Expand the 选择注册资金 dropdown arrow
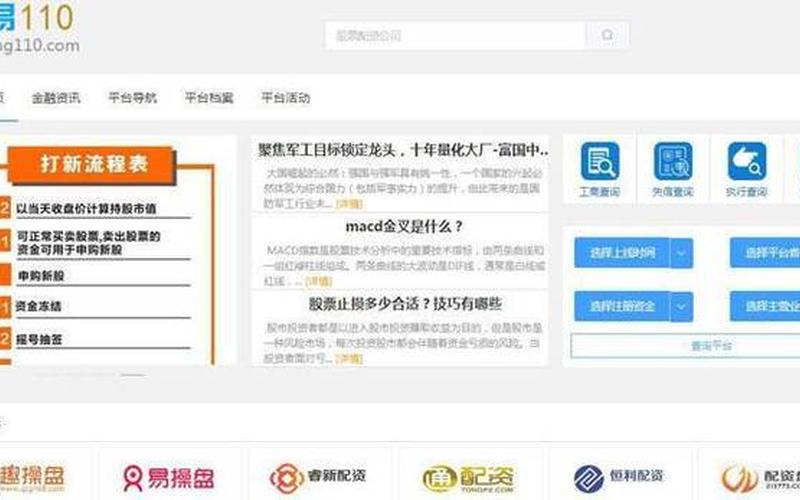The height and width of the screenshot is (500, 800). pyautogui.click(x=681, y=305)
